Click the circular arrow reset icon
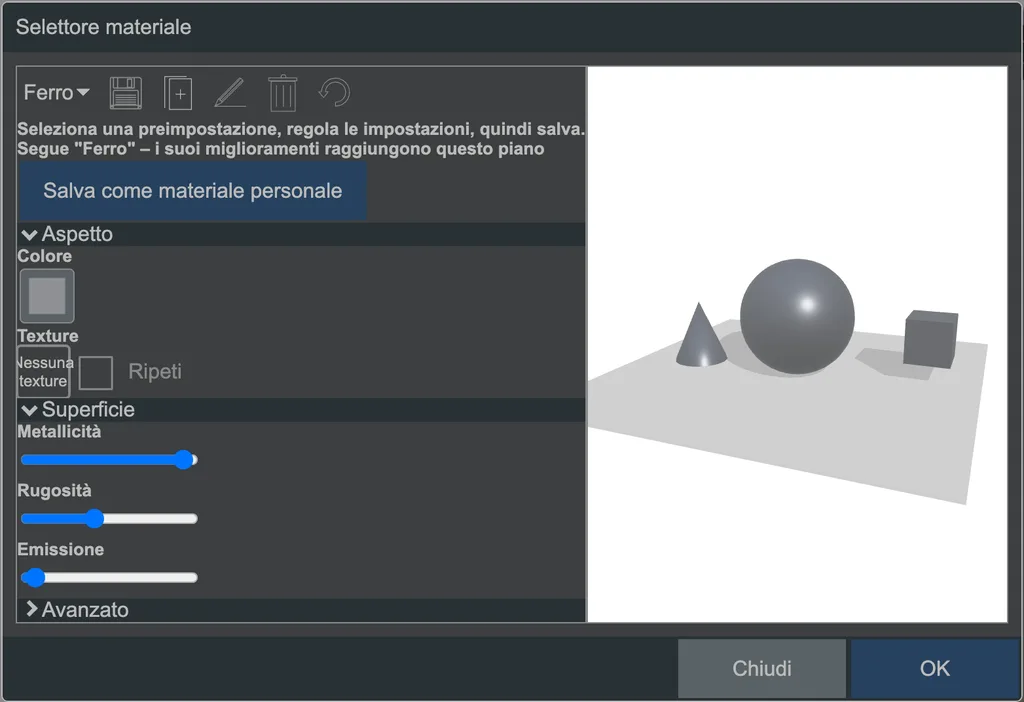 [x=334, y=93]
